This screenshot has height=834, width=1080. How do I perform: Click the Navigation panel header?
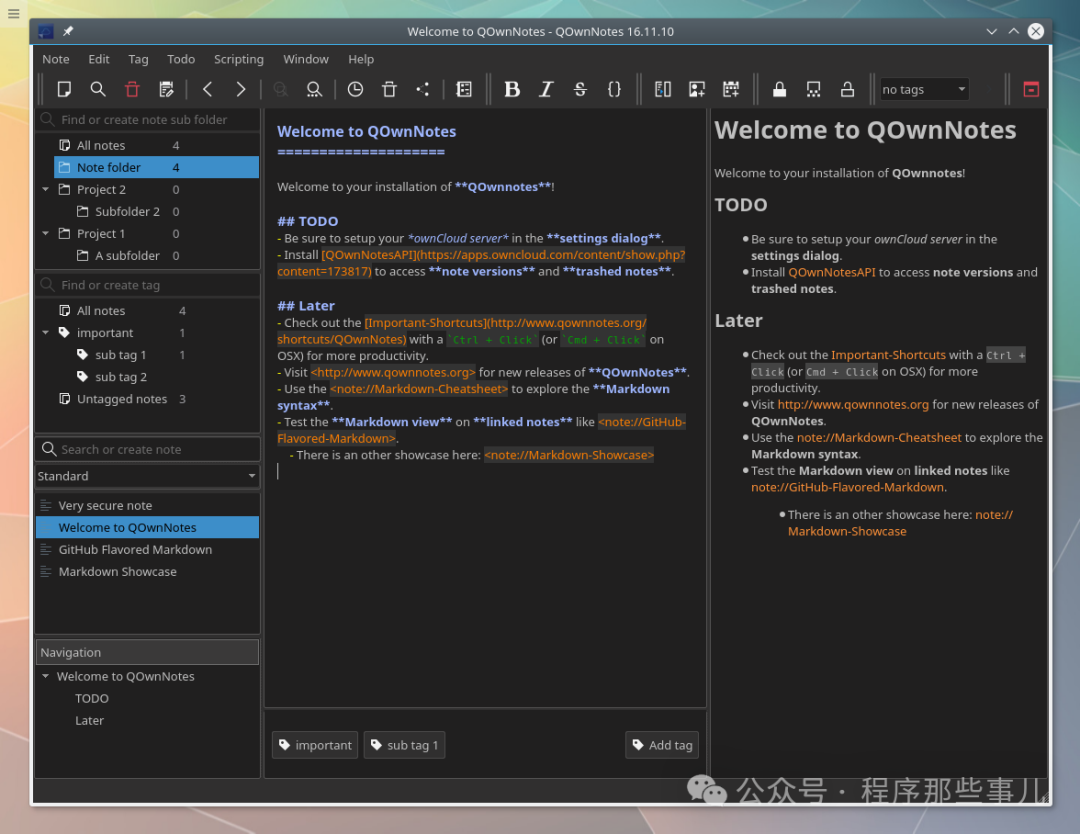click(147, 652)
